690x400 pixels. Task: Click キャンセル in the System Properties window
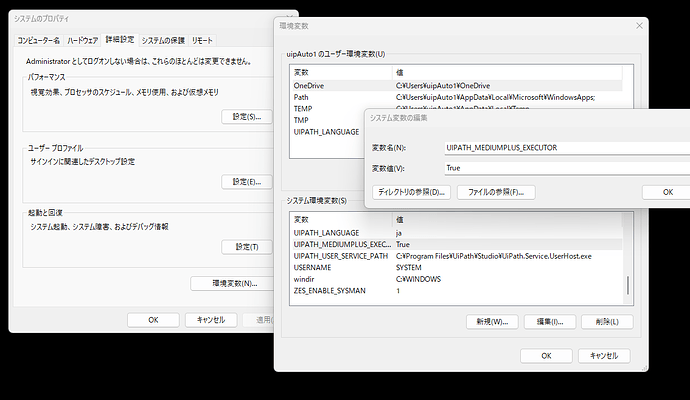point(211,320)
